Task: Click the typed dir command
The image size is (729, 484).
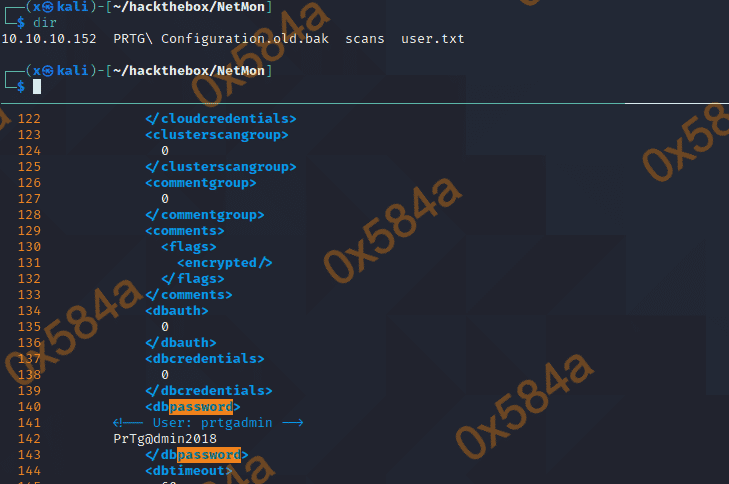Action: point(46,21)
